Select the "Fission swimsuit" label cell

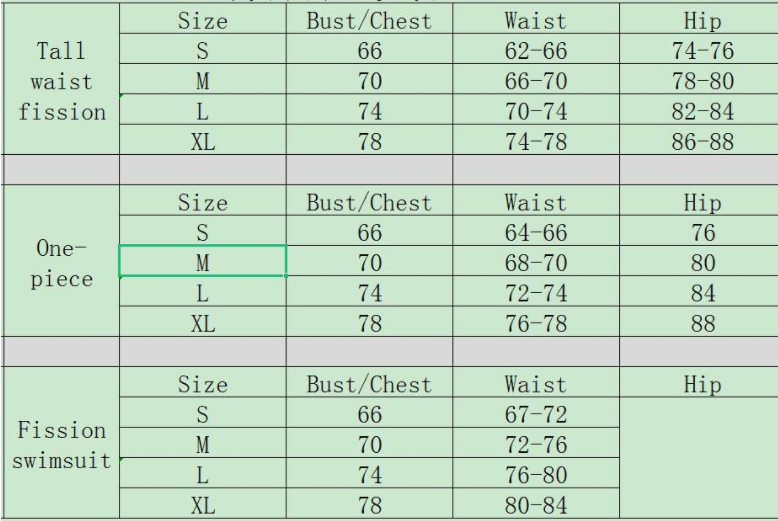pyautogui.click(x=60, y=447)
